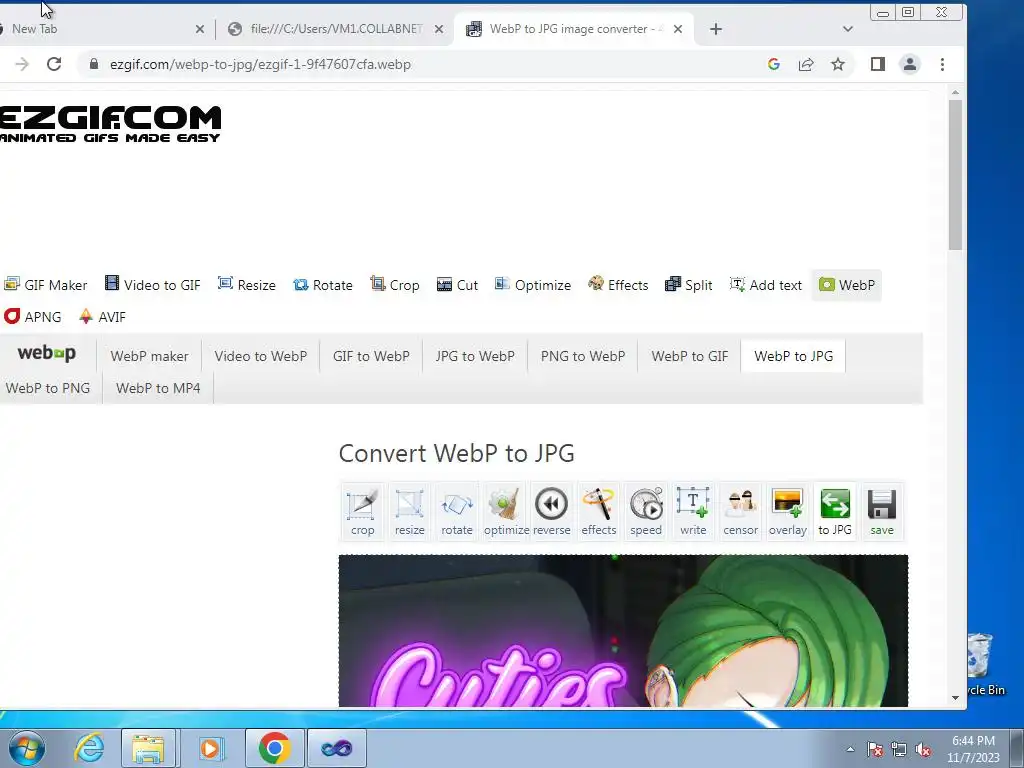The image size is (1024, 768).
Task: Open GIF Maker from top navigation
Action: tap(46, 285)
